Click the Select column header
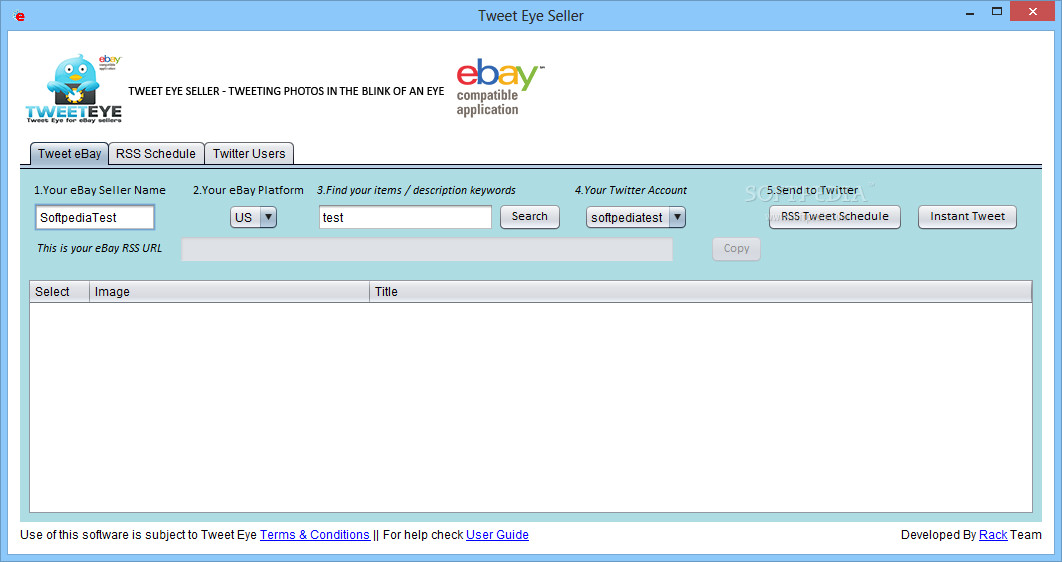The image size is (1062, 562). click(60, 292)
